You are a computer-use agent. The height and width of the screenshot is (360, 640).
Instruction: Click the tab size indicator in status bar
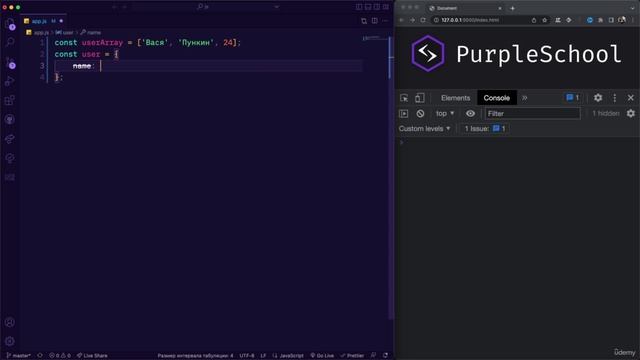coord(195,356)
